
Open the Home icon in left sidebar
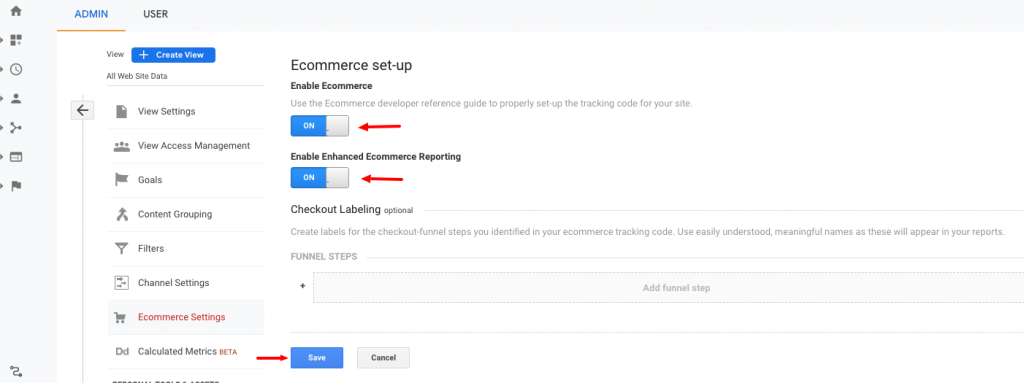coord(16,11)
